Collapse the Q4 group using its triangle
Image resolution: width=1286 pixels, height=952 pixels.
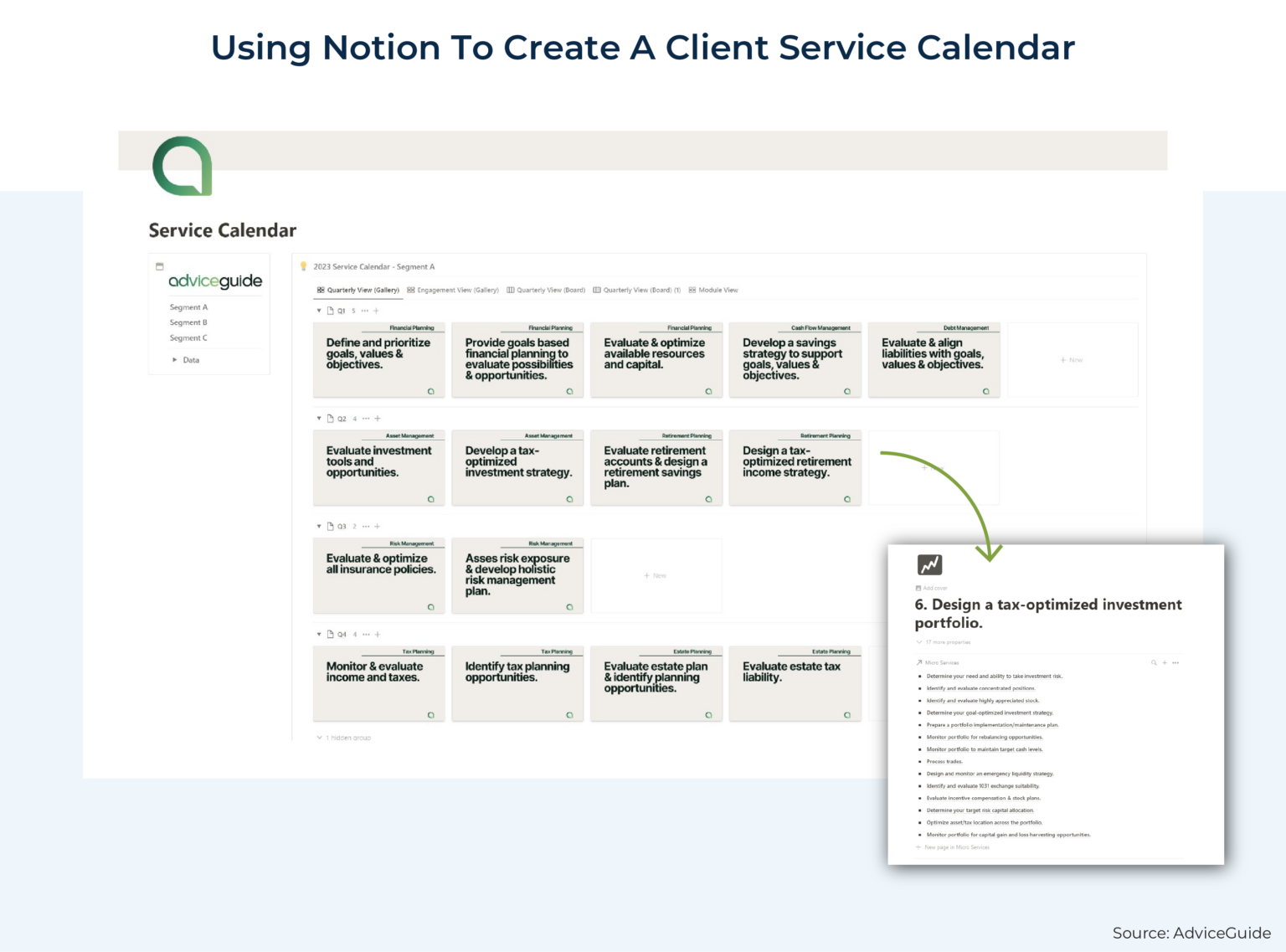(318, 634)
